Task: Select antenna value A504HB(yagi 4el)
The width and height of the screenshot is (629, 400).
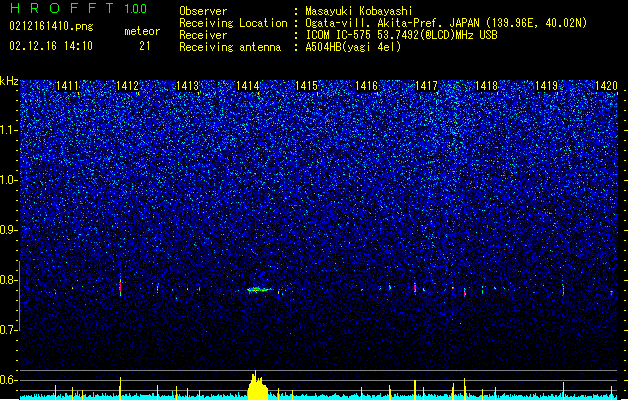Action: click(353, 47)
